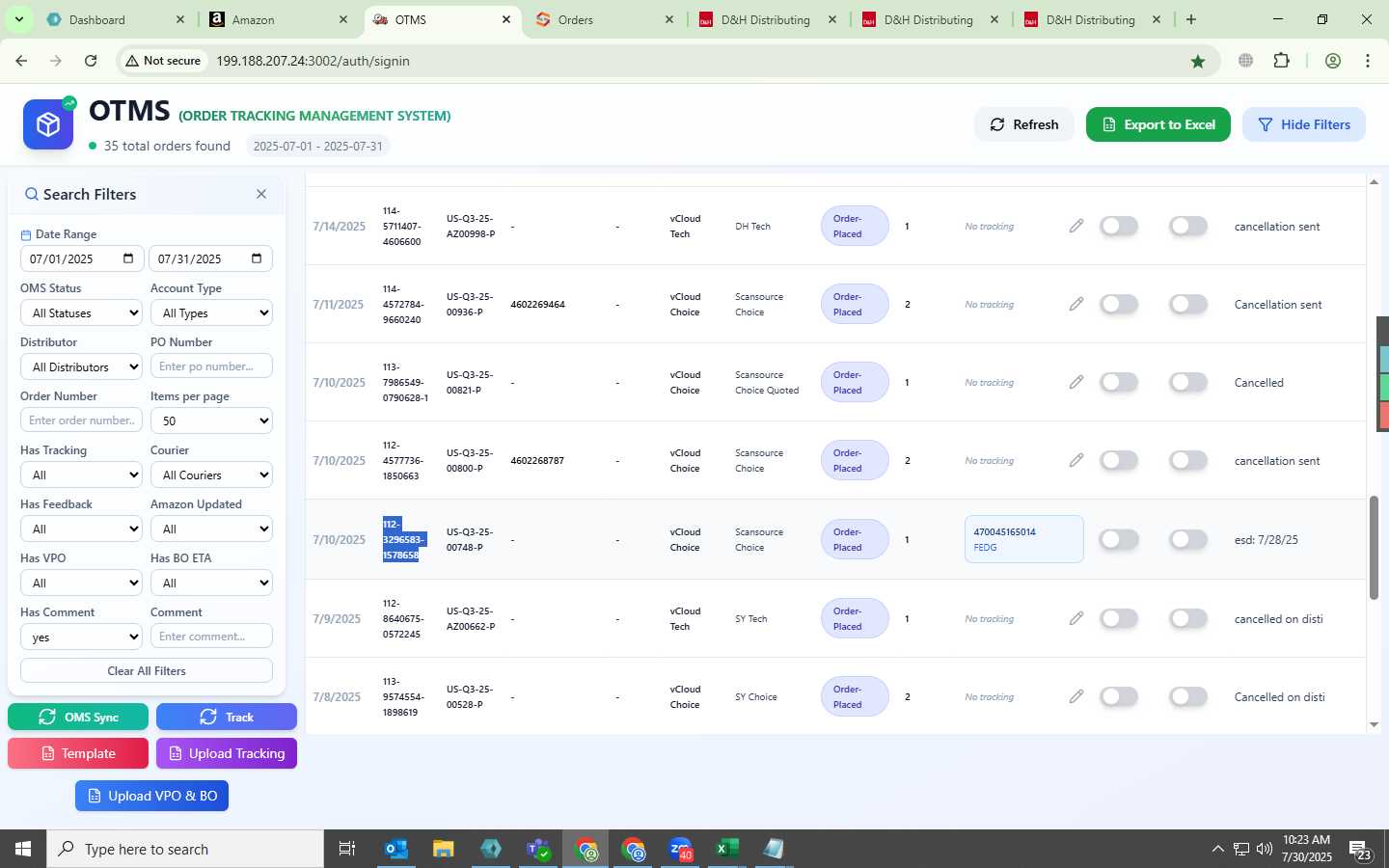Click edit pencil for order US-Q3-25-00528-P
1389x868 pixels.
pos(1076,696)
